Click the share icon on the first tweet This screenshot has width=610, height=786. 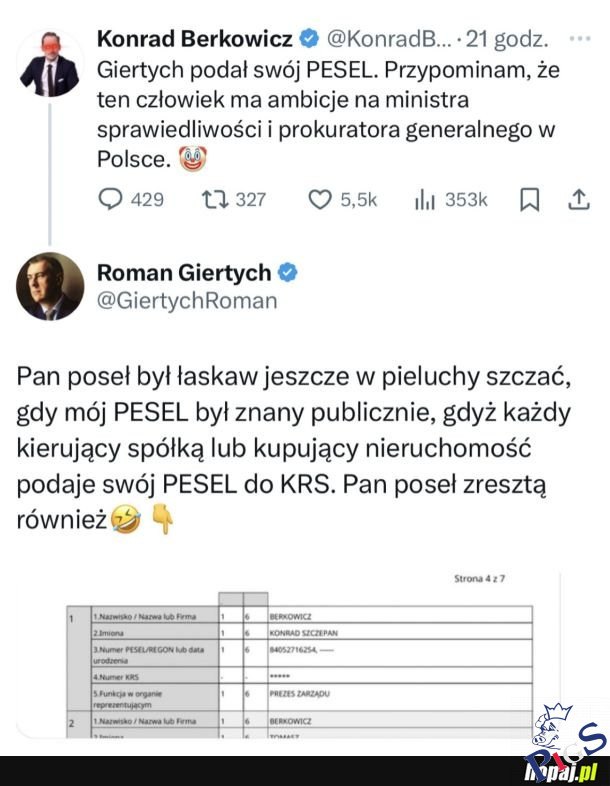[x=579, y=200]
